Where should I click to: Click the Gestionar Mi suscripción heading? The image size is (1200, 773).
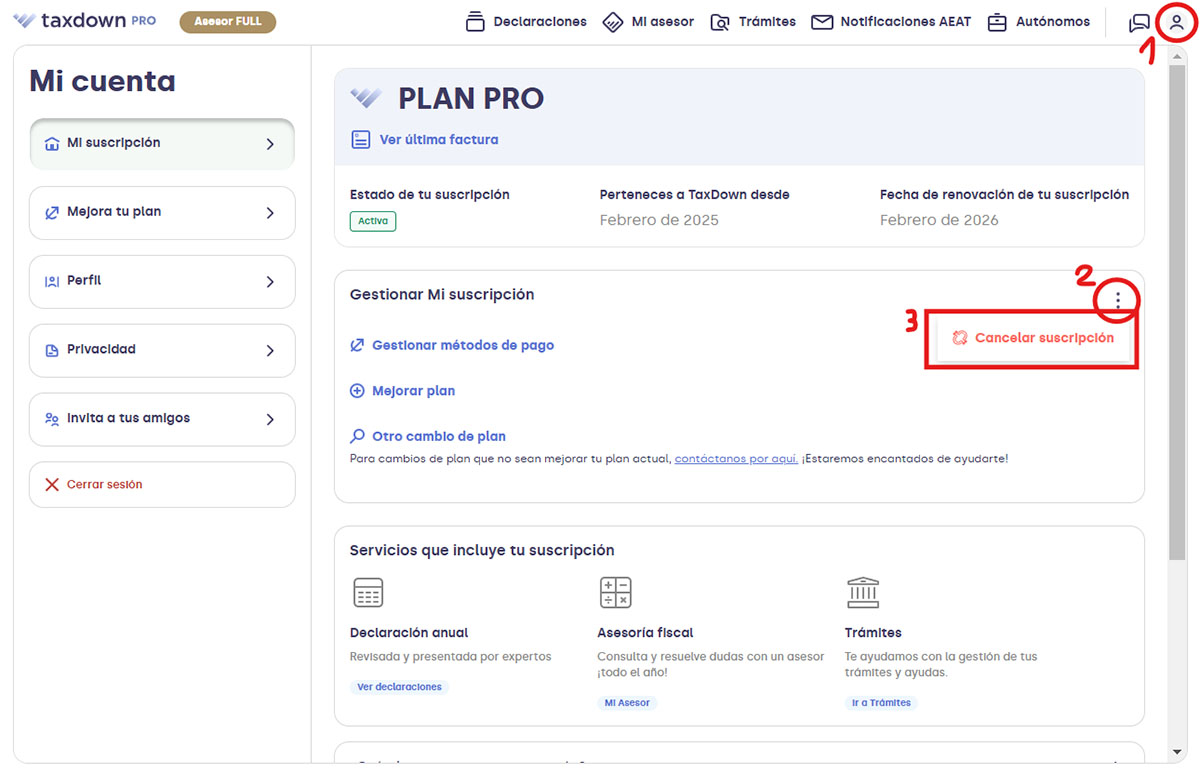[442, 295]
